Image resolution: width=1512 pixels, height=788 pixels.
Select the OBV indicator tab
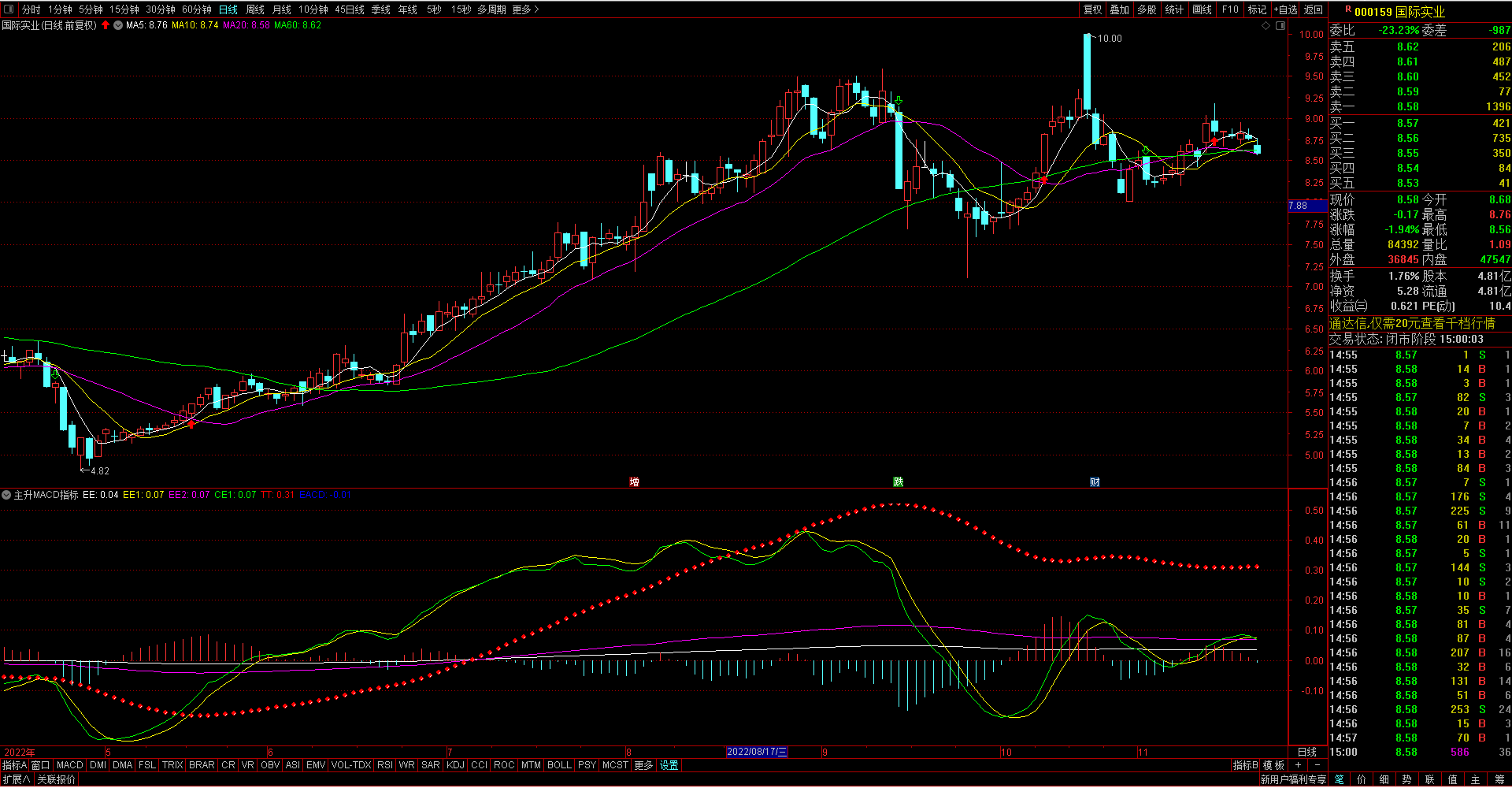270,765
